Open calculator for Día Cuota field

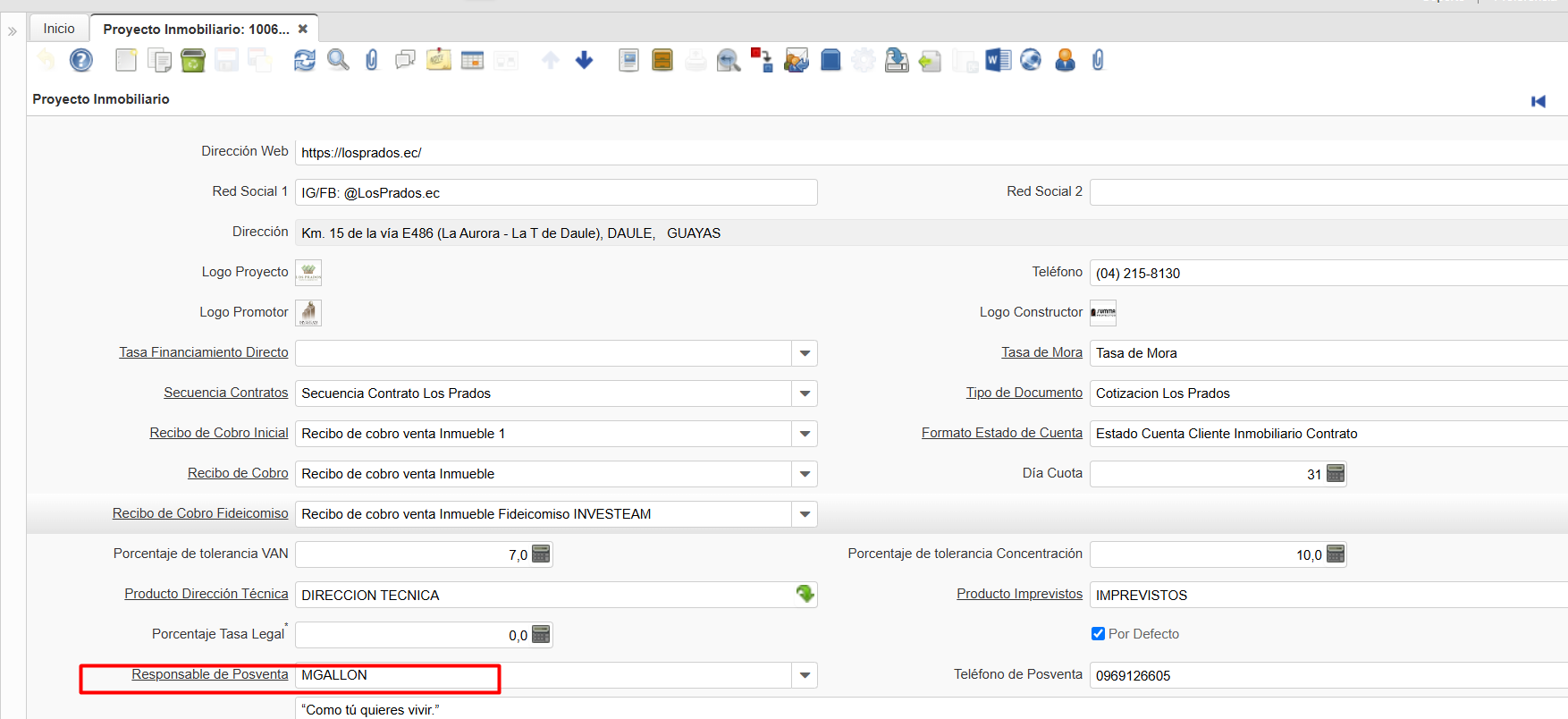pos(1336,474)
